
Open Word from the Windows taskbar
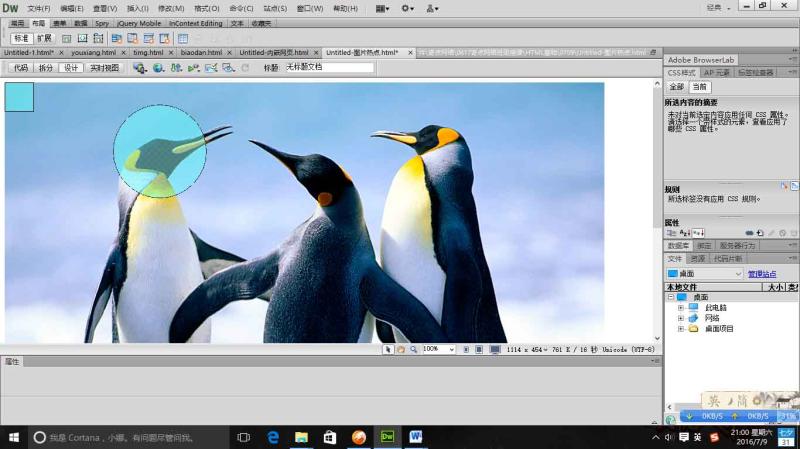point(416,437)
